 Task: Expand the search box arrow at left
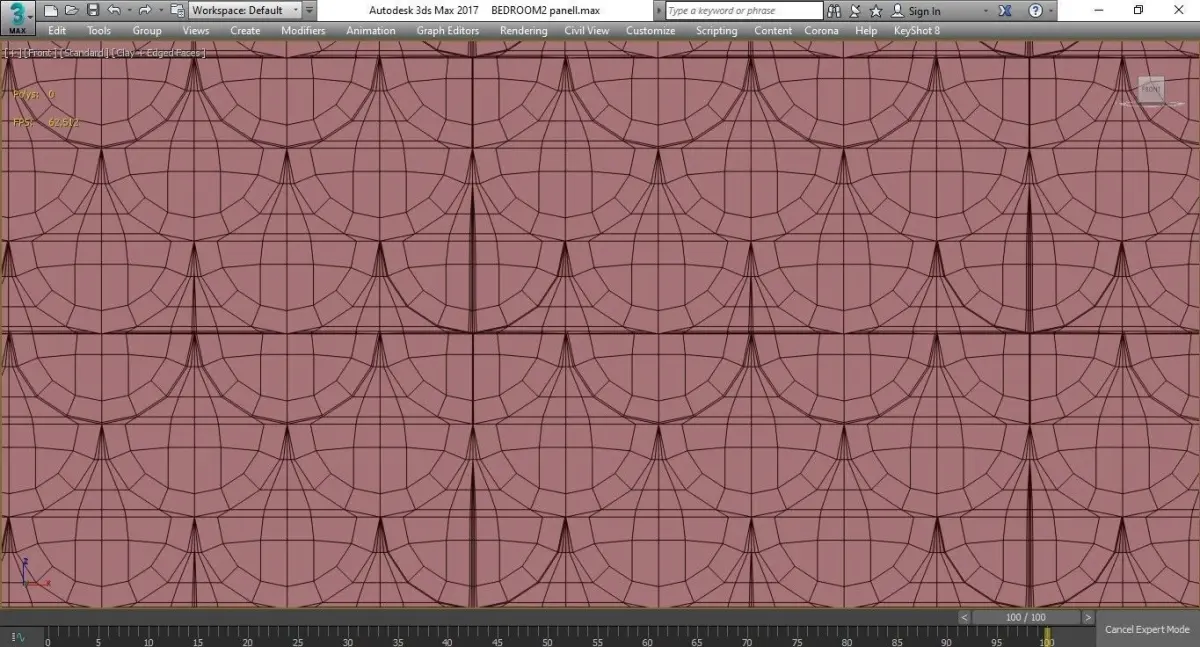[x=659, y=11]
